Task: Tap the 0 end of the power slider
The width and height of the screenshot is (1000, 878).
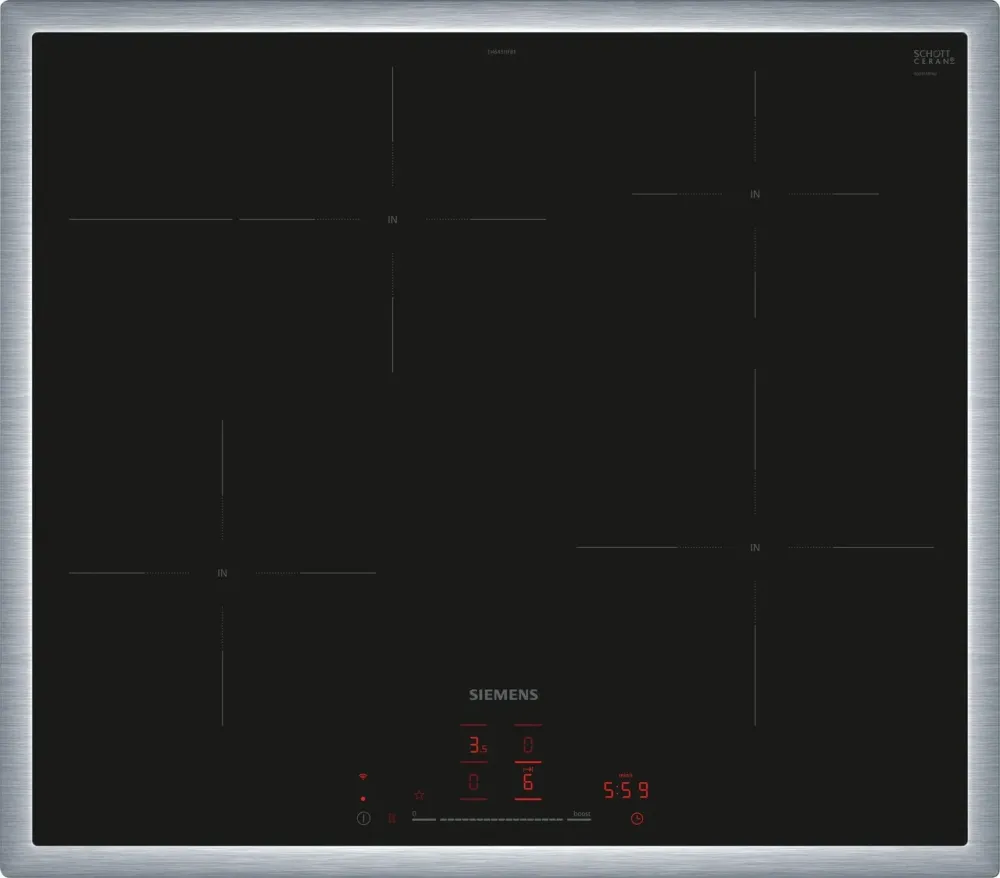Action: click(423, 819)
